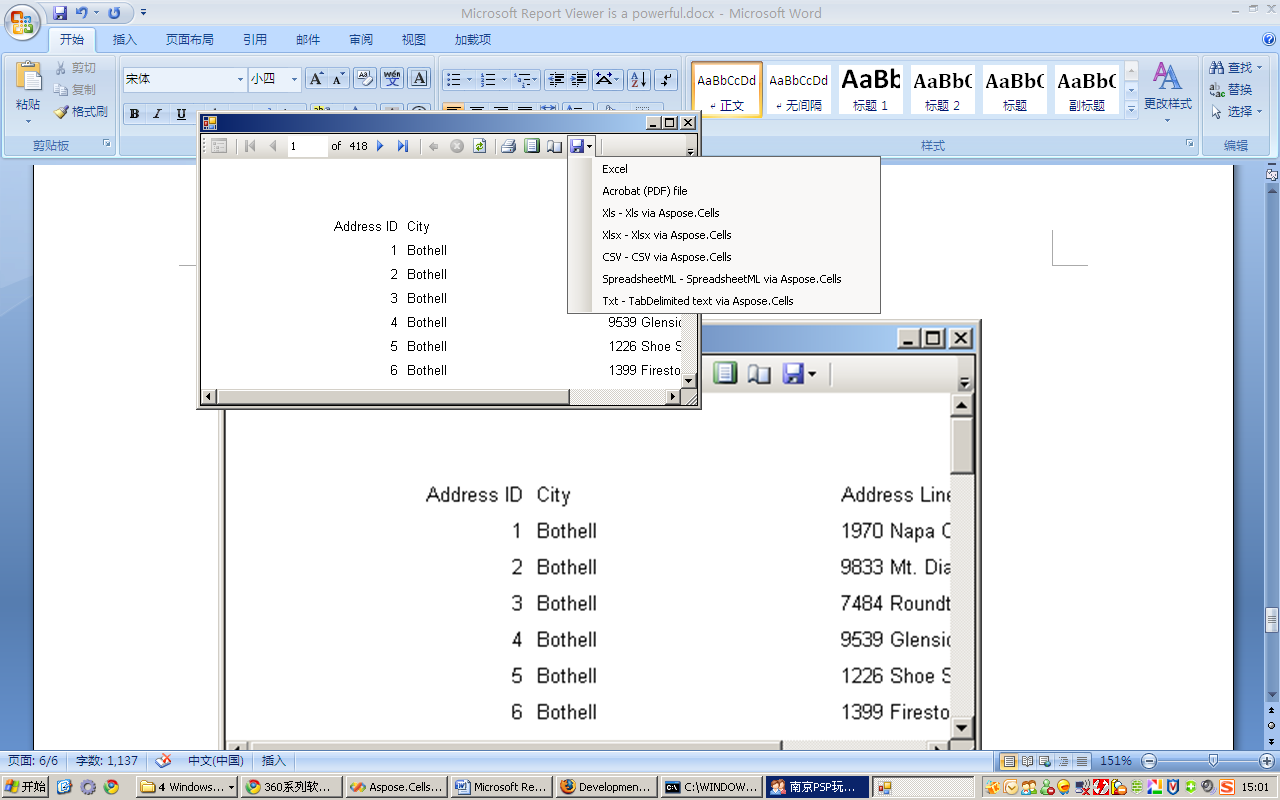
Task: Choose Excel export option
Action: click(724, 169)
